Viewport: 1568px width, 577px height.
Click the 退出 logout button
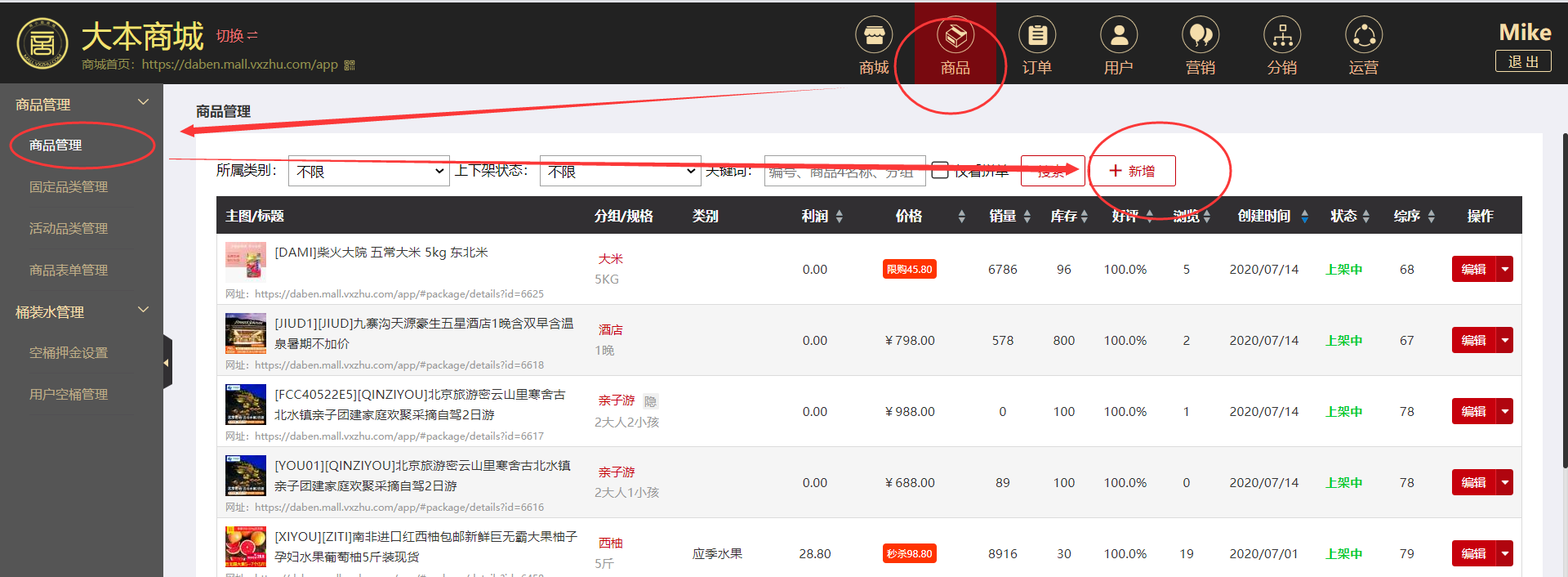1523,61
